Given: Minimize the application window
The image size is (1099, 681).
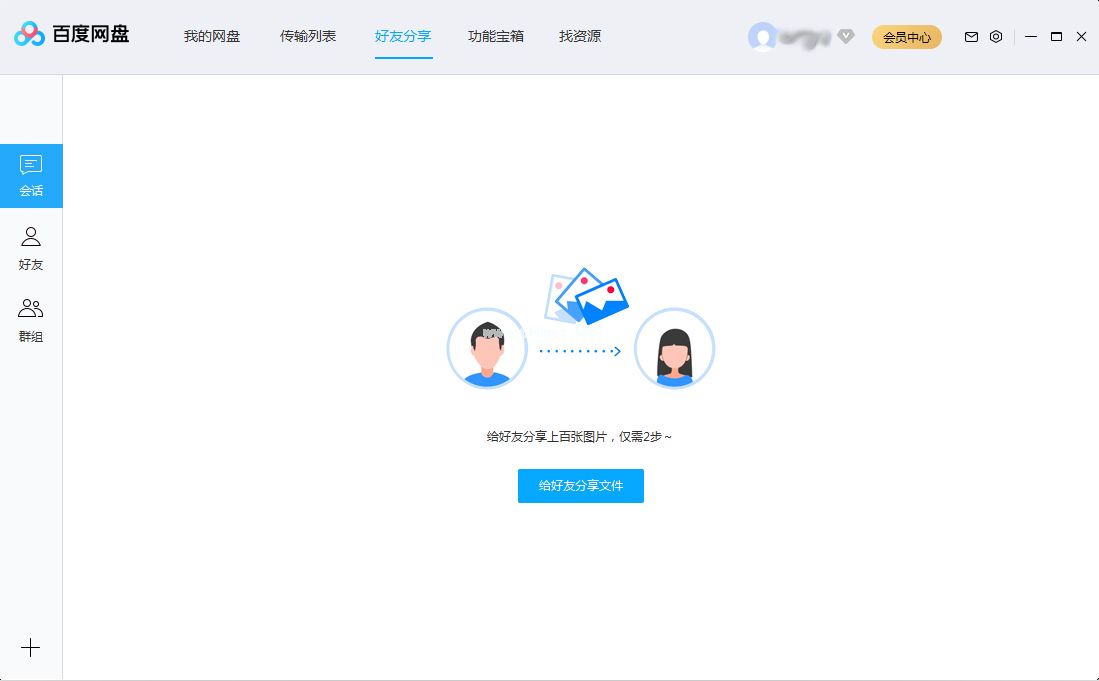Looking at the screenshot, I should (x=1030, y=36).
